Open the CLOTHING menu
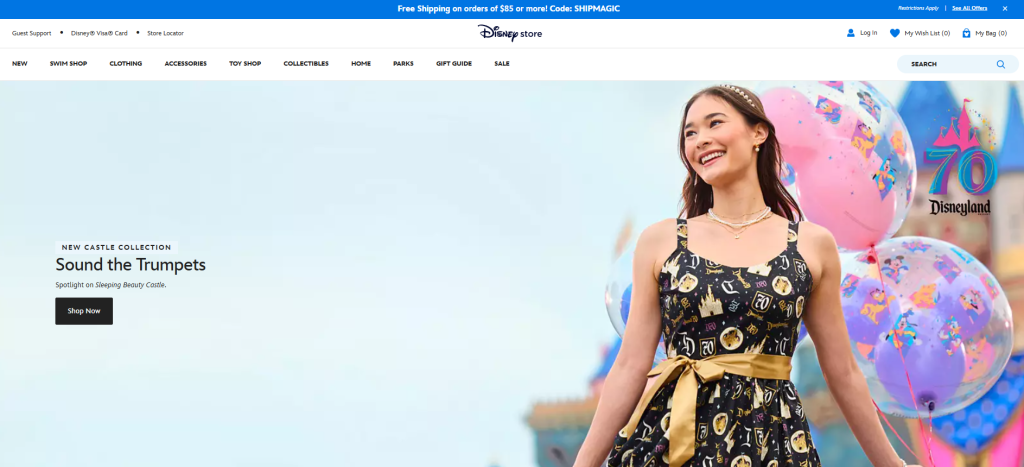The image size is (1024, 467). click(x=126, y=64)
